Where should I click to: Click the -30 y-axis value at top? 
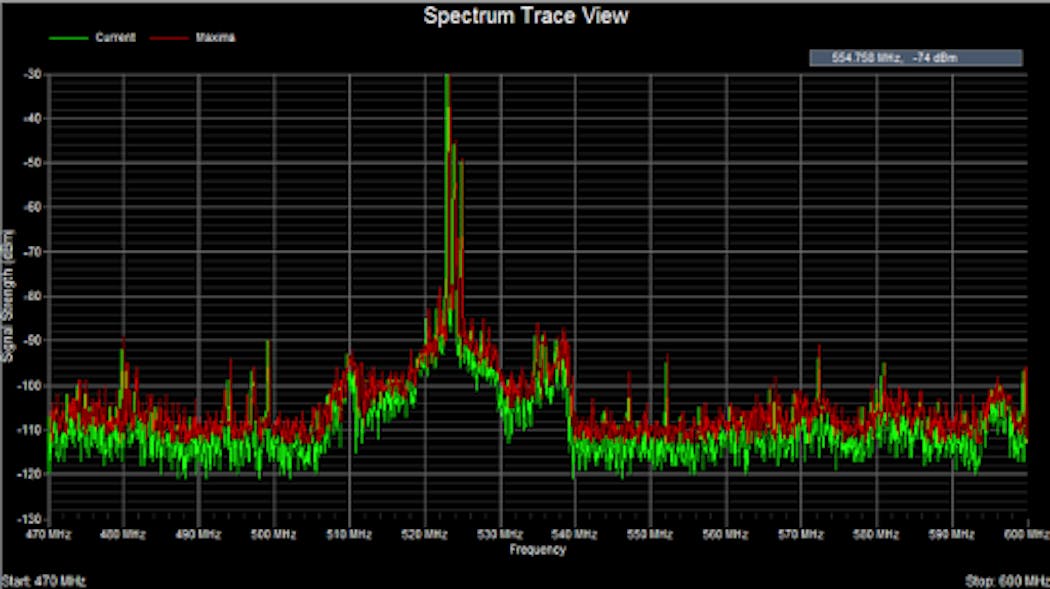[34, 75]
